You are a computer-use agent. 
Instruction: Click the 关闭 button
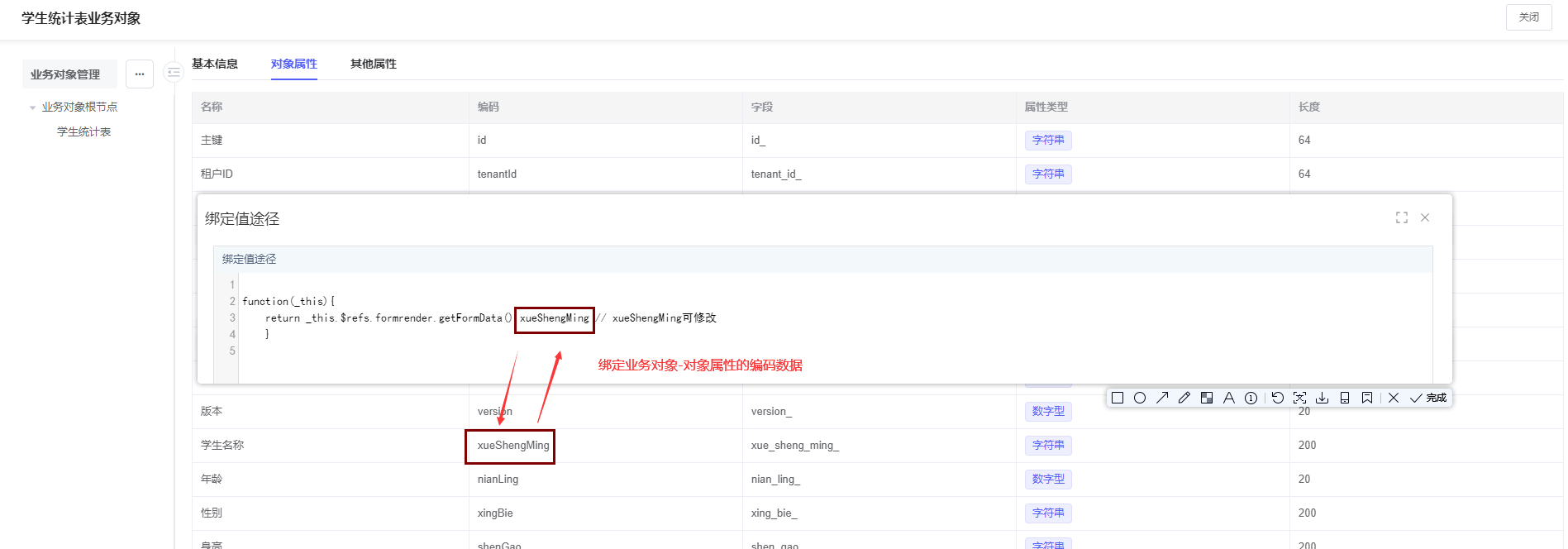[x=1528, y=17]
